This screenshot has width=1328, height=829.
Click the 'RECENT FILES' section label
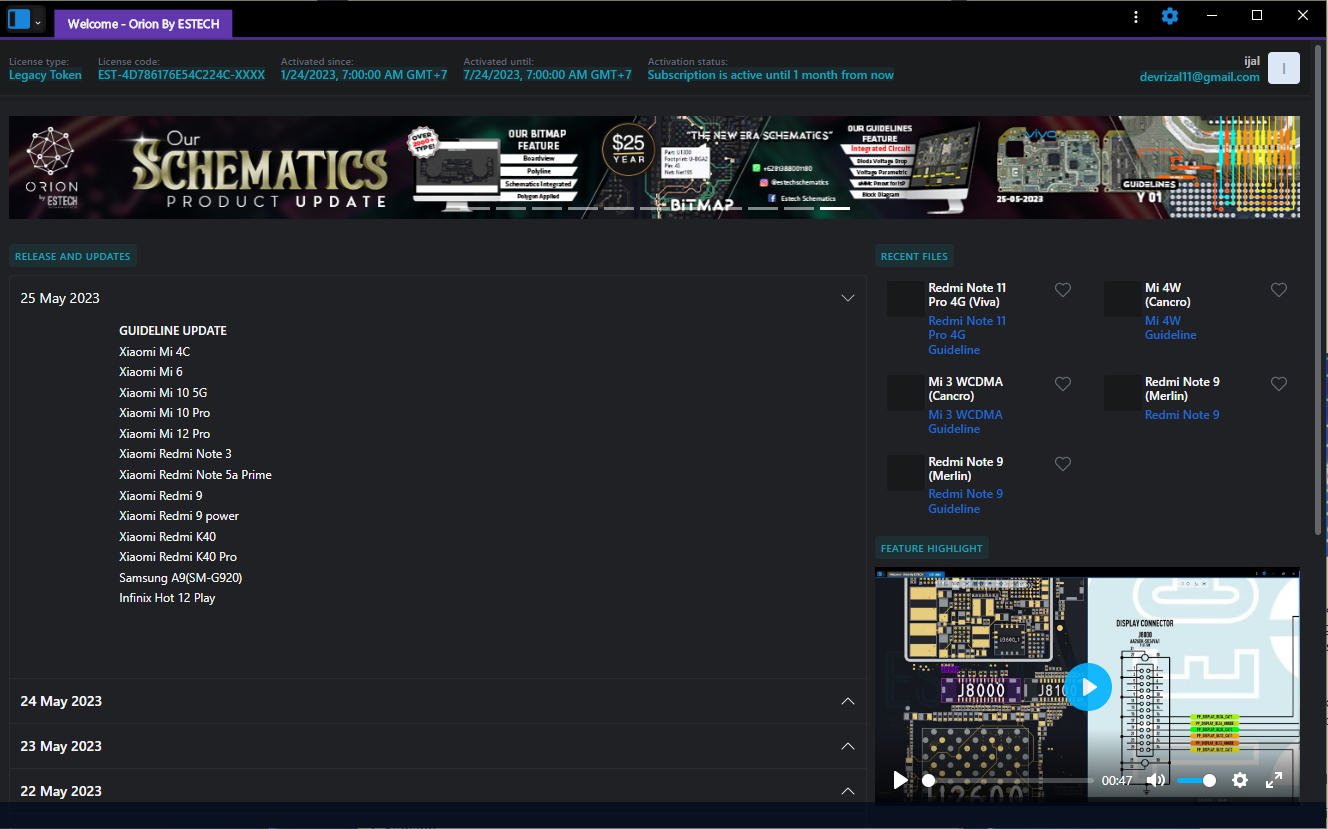pyautogui.click(x=914, y=256)
